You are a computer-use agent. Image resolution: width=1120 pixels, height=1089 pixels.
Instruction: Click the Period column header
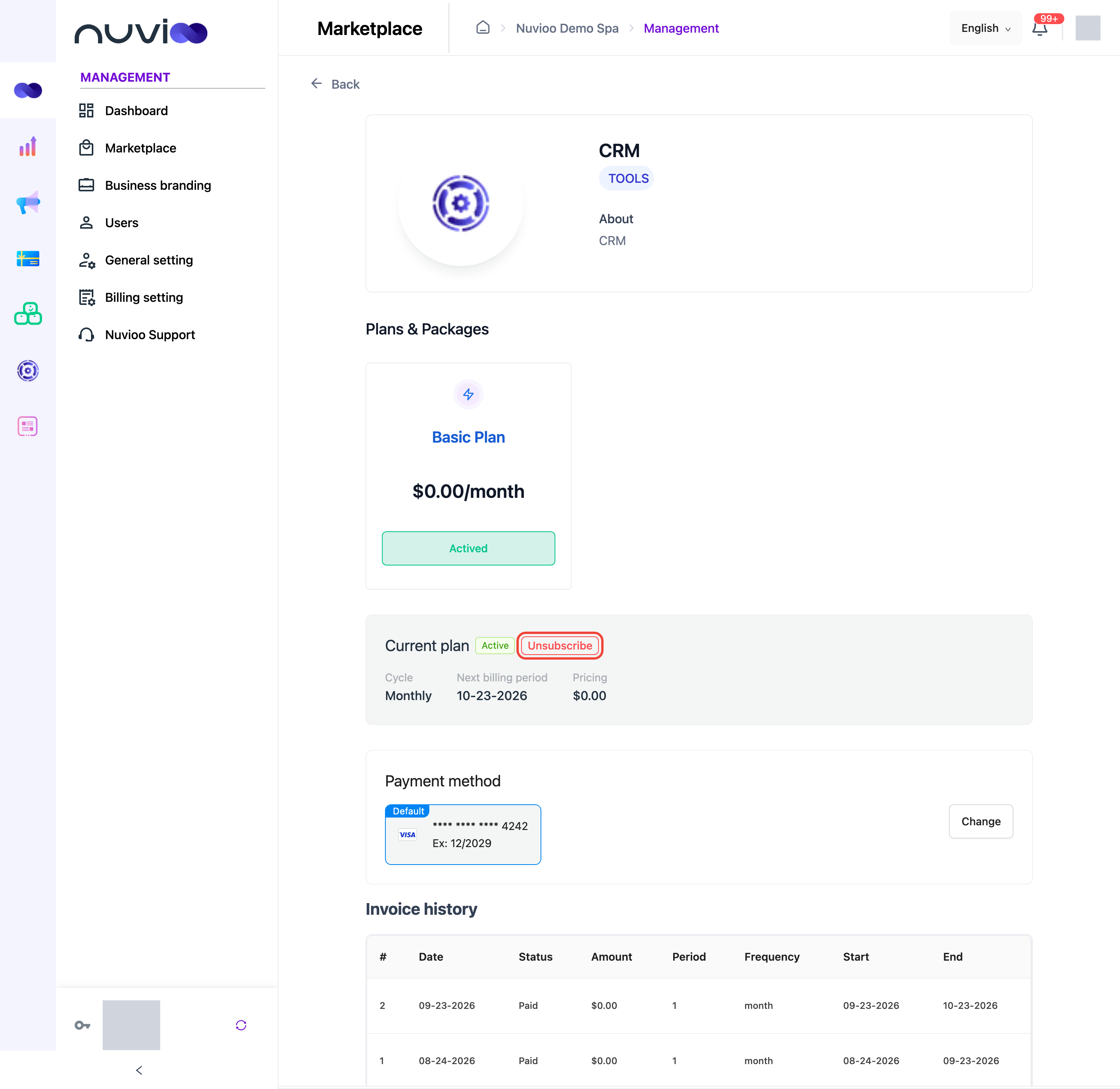(x=689, y=956)
